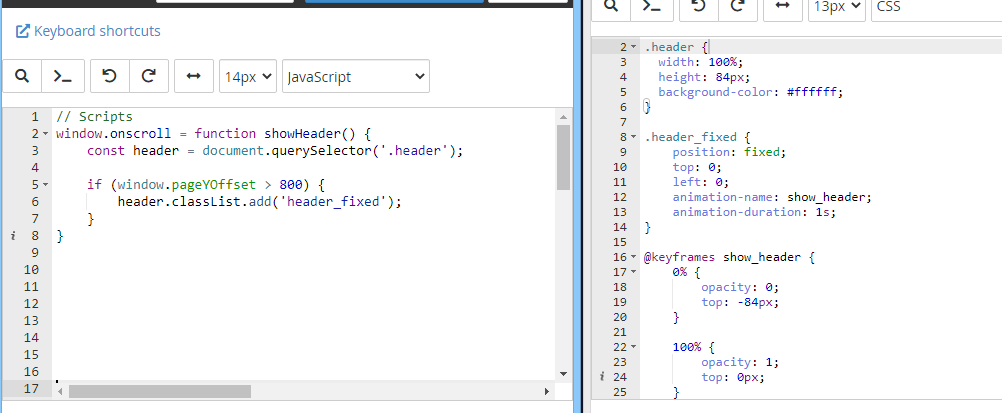Click 'showHeader' function name in JavaScript
1002x413 pixels.
(x=302, y=134)
